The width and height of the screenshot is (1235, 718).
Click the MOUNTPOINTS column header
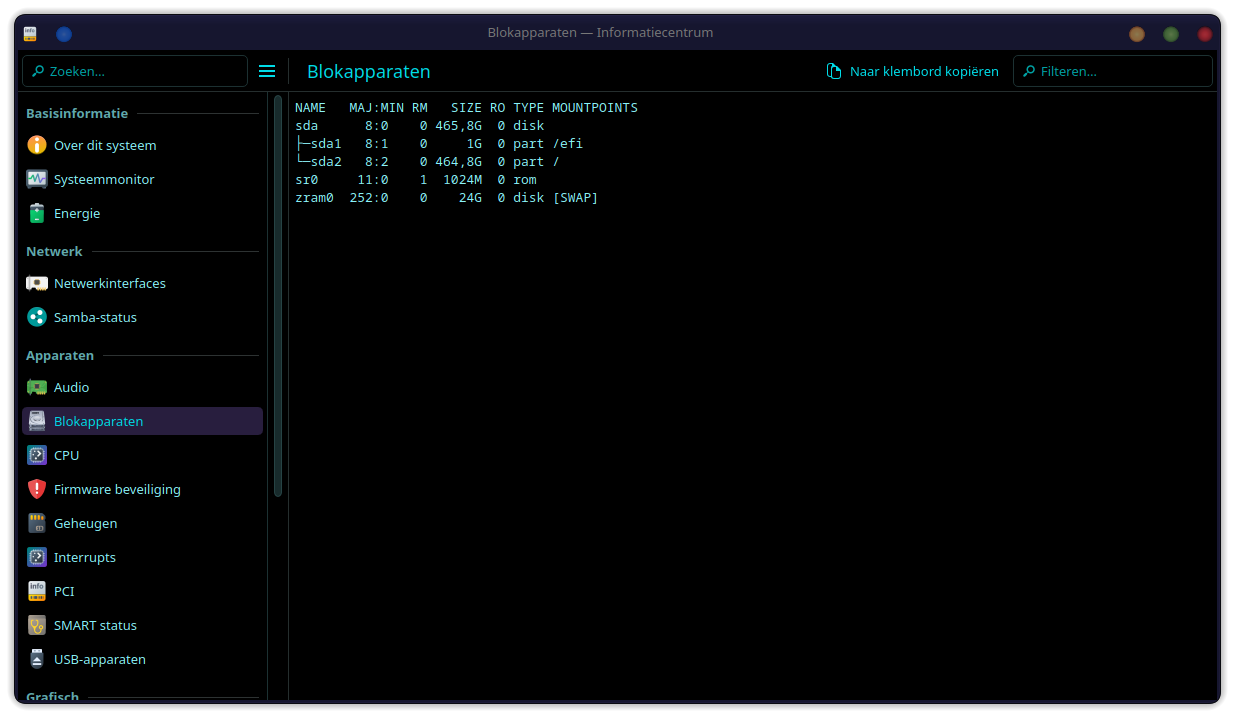coord(595,108)
